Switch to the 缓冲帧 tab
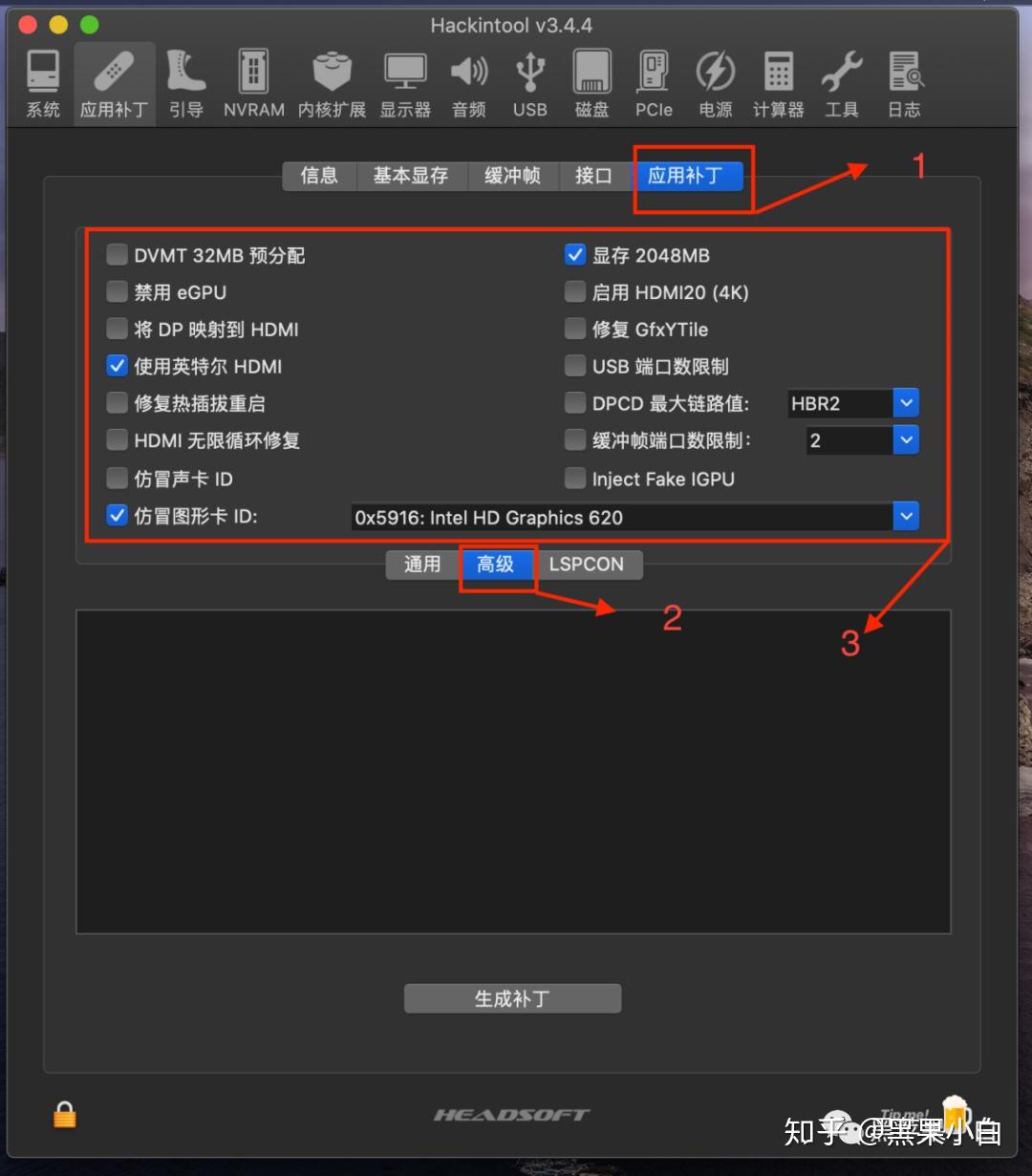Image resolution: width=1032 pixels, height=1176 pixels. tap(513, 176)
